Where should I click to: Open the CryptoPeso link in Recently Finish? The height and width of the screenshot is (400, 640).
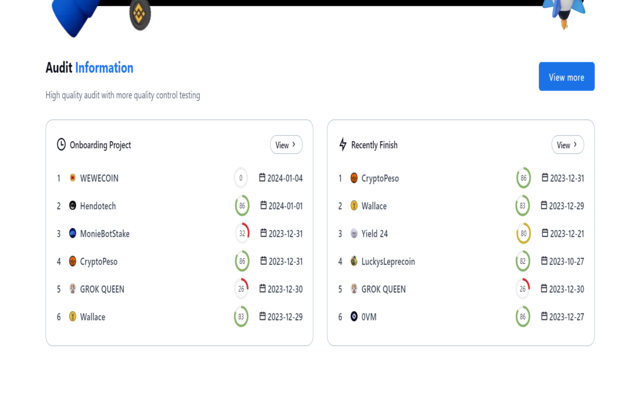[380, 178]
